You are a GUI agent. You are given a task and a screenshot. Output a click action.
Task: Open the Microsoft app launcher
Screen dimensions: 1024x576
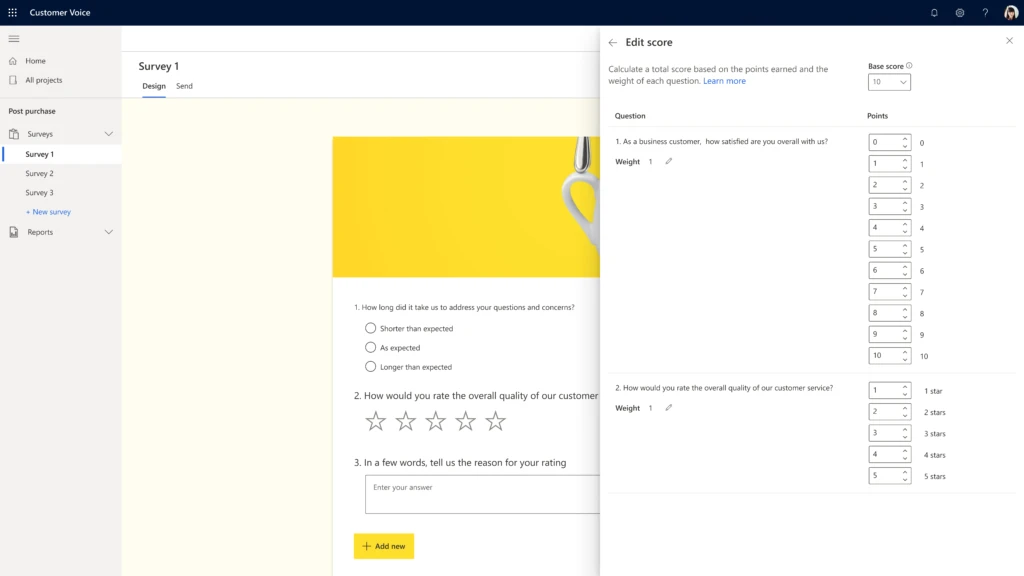tap(13, 12)
